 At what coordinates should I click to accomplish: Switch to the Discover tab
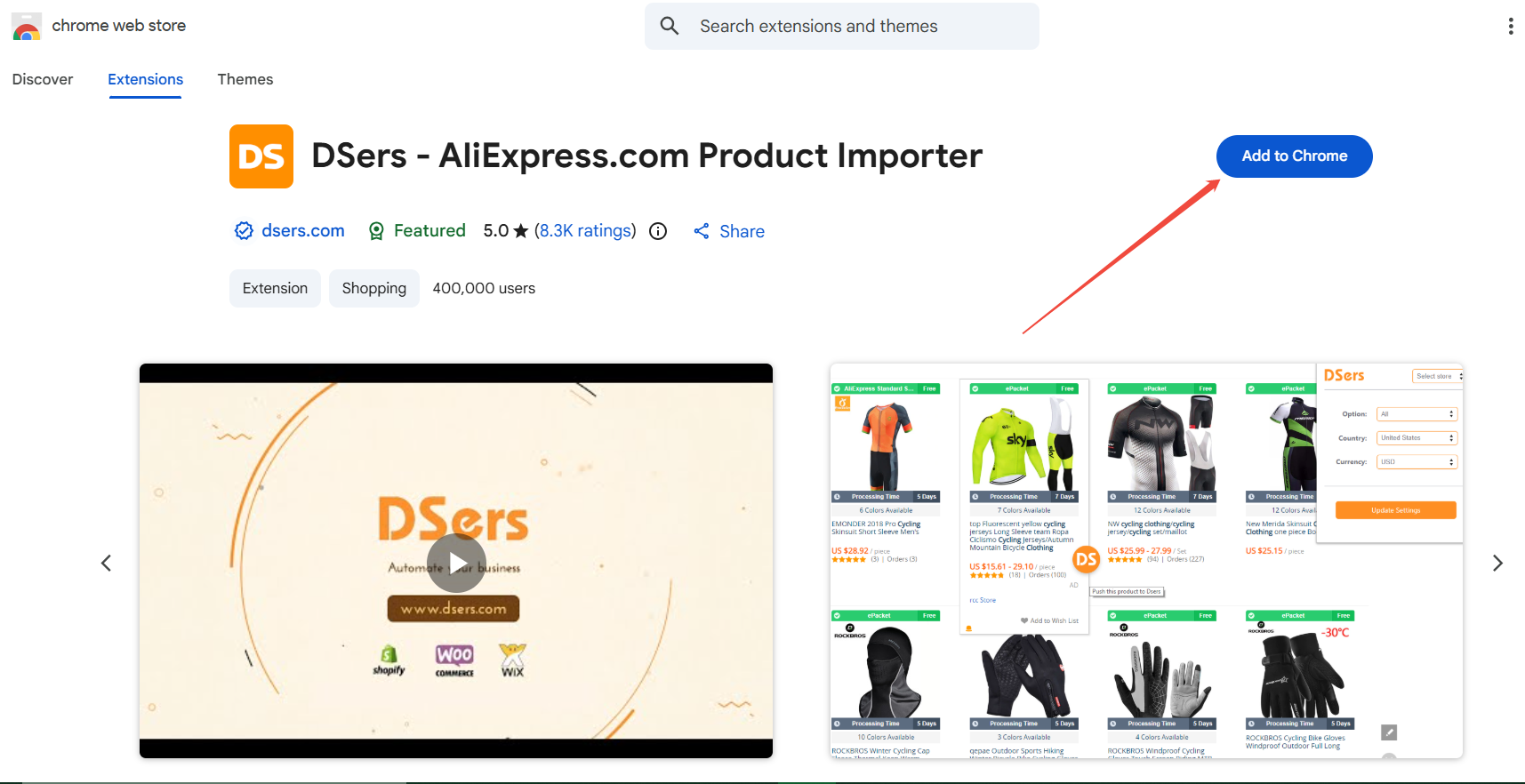(43, 79)
